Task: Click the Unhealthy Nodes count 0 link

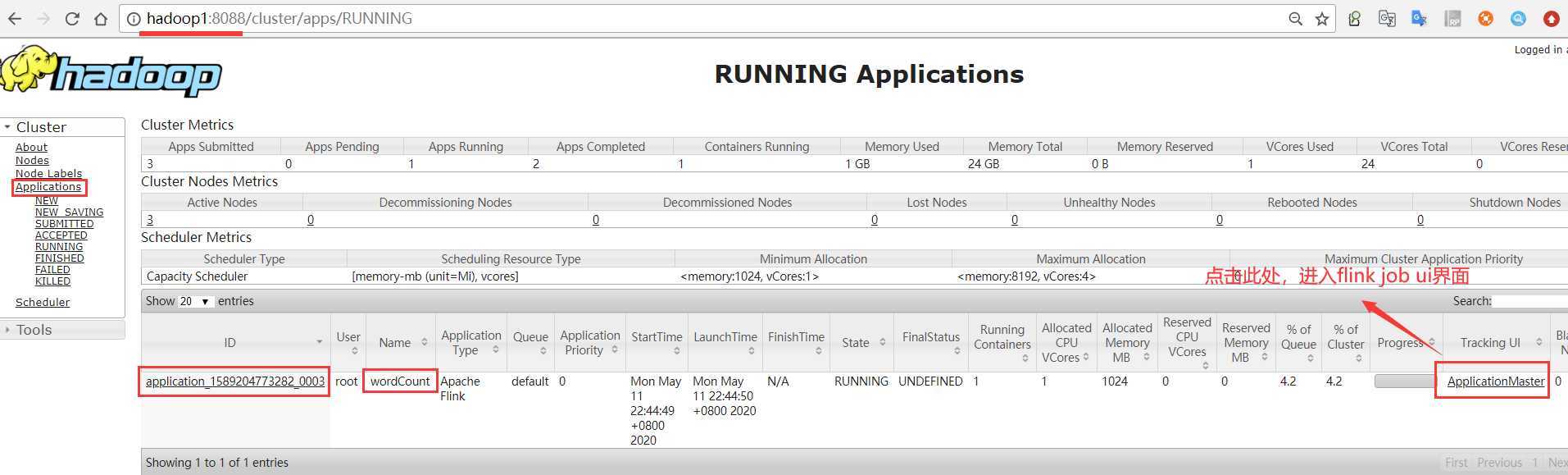Action: (1015, 219)
